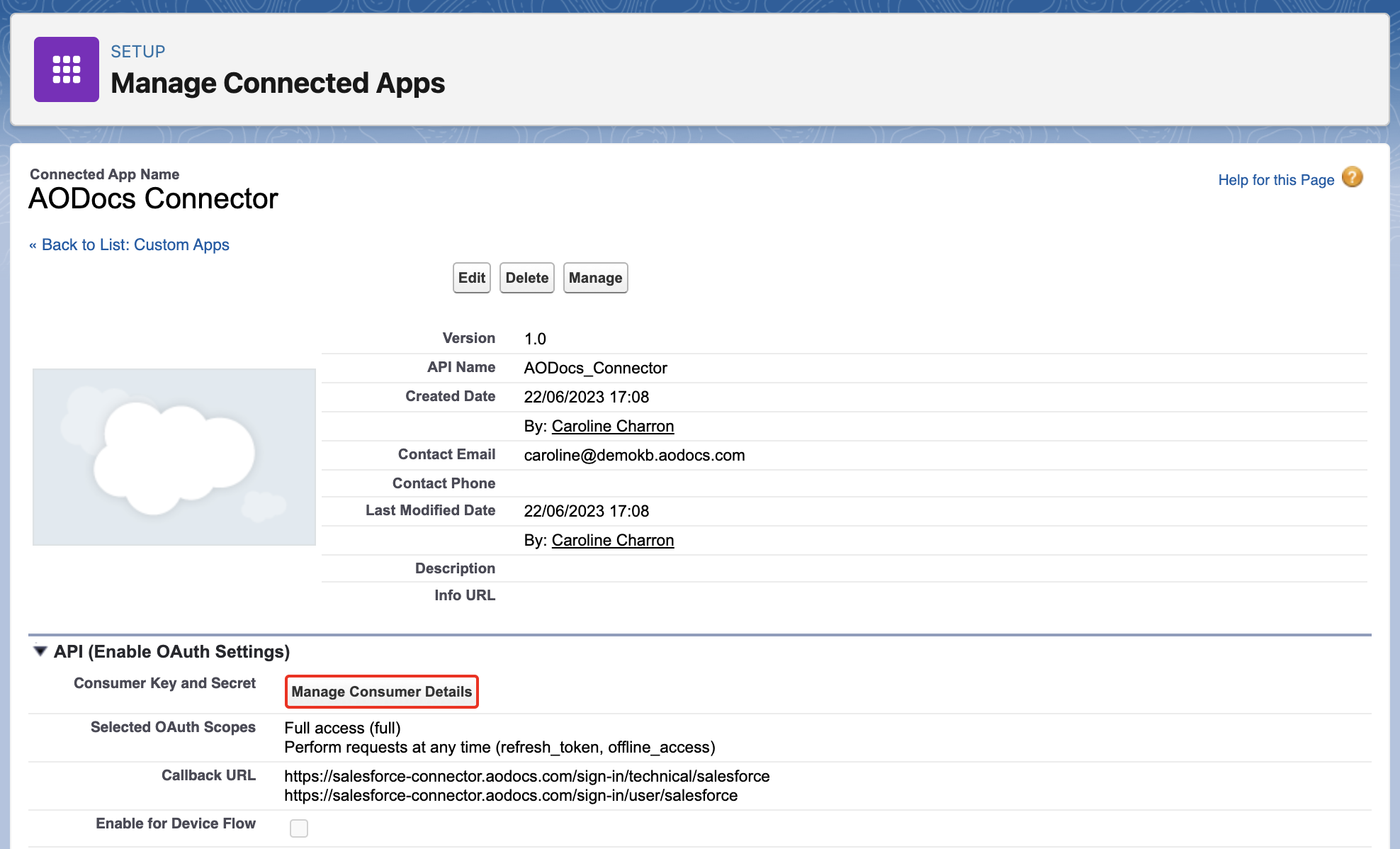Collapse the API (Enable OAuth Settings) section

coord(40,651)
